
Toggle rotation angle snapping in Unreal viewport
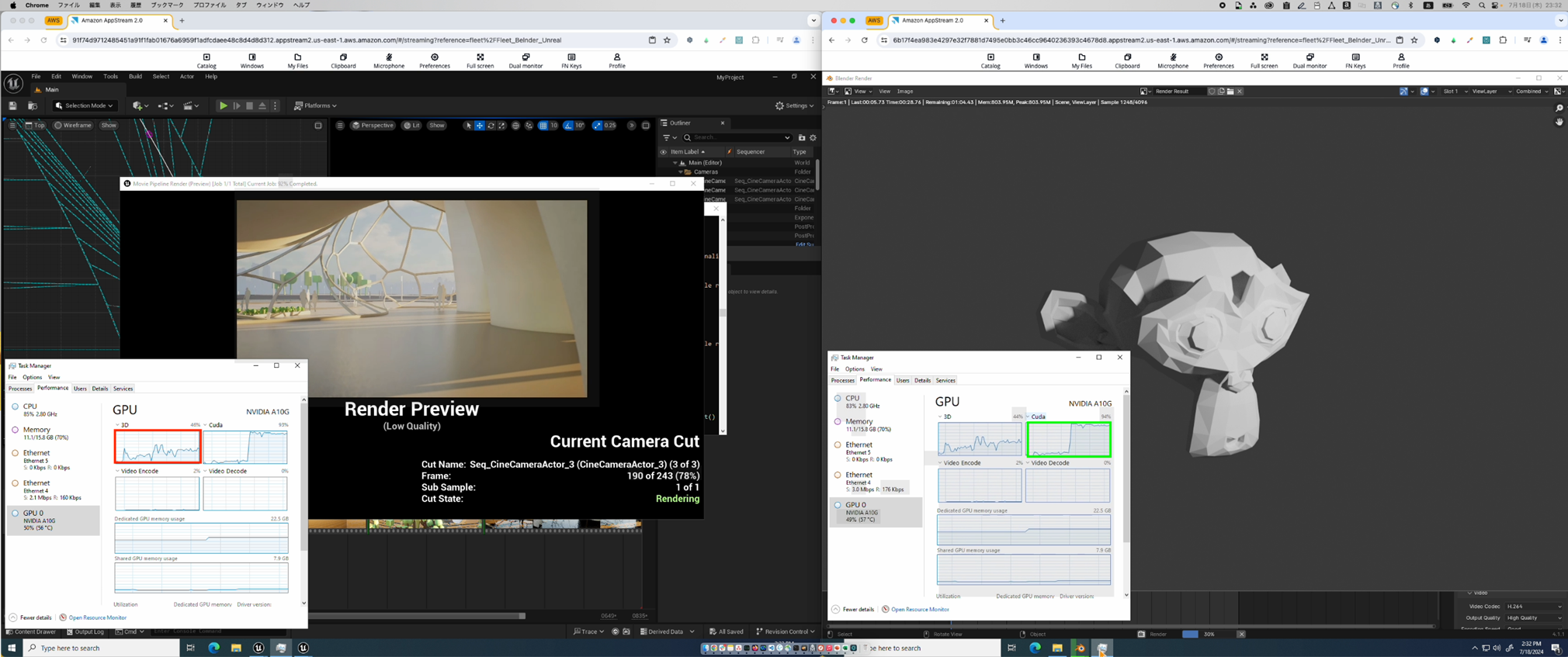click(568, 126)
